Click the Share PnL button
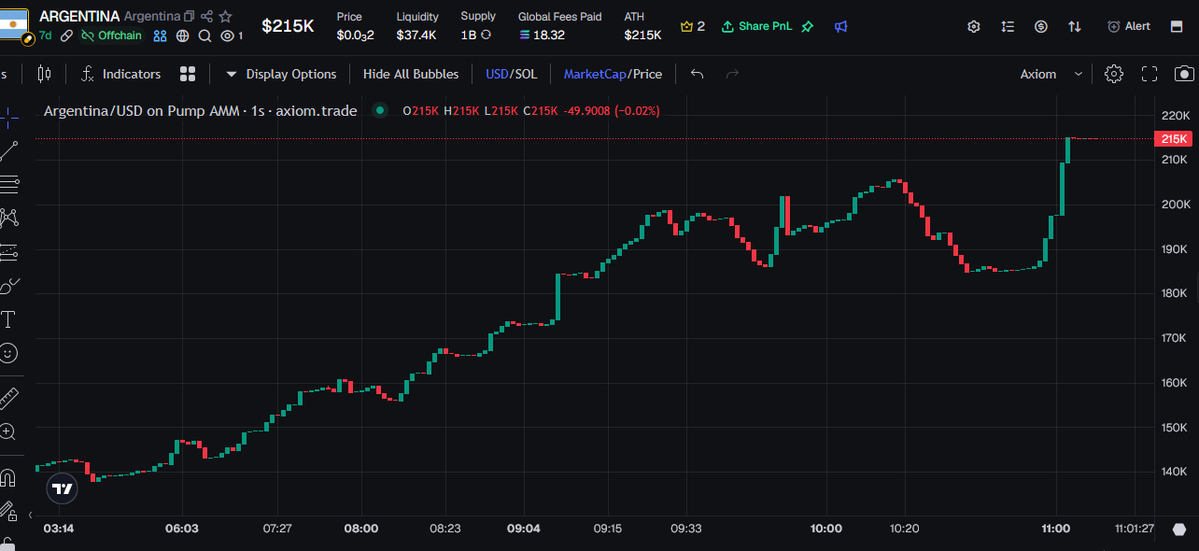 pyautogui.click(x=759, y=26)
